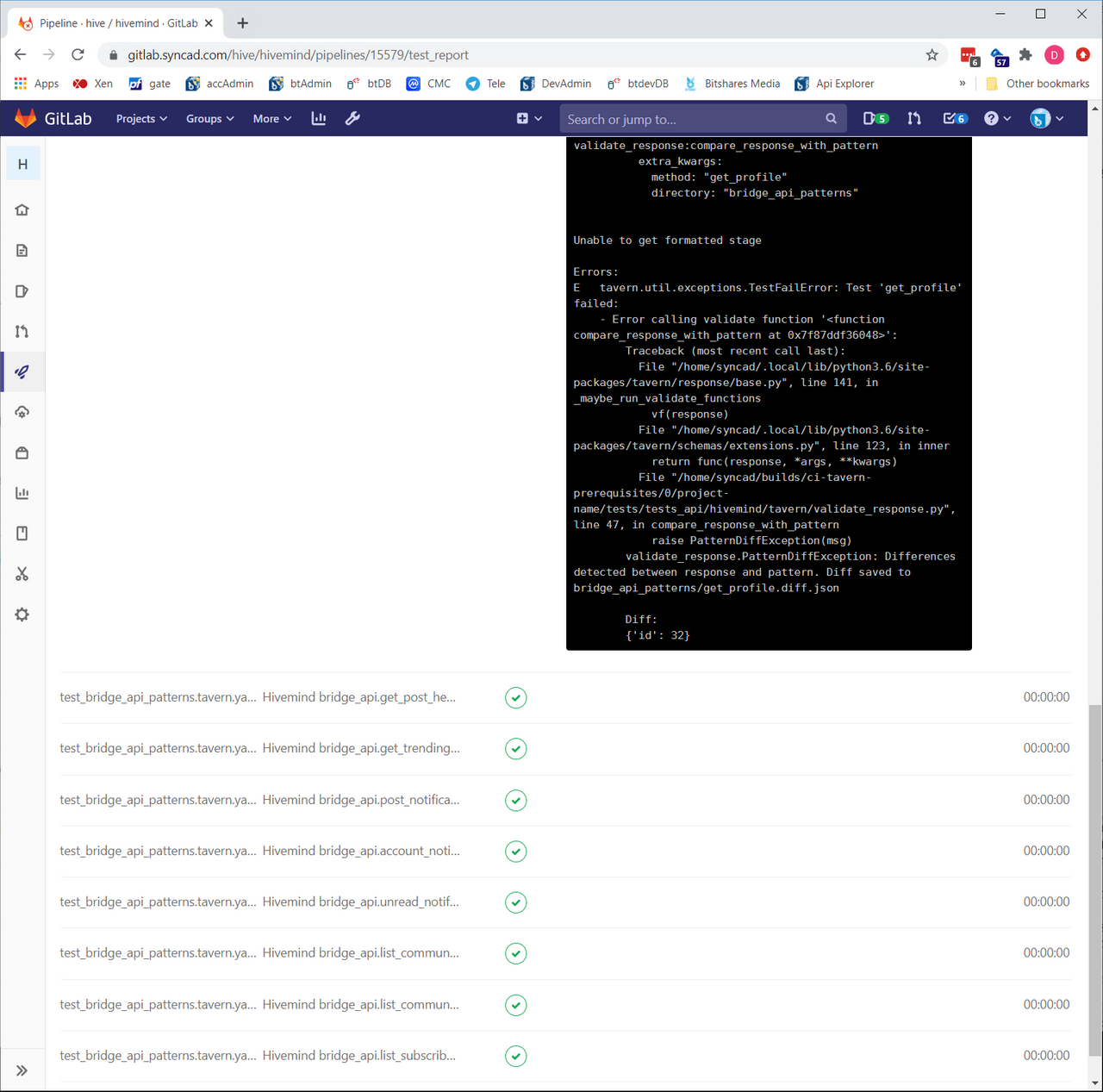Open Projects dropdown menu
Viewport: 1103px width, 1092px height.
(141, 119)
